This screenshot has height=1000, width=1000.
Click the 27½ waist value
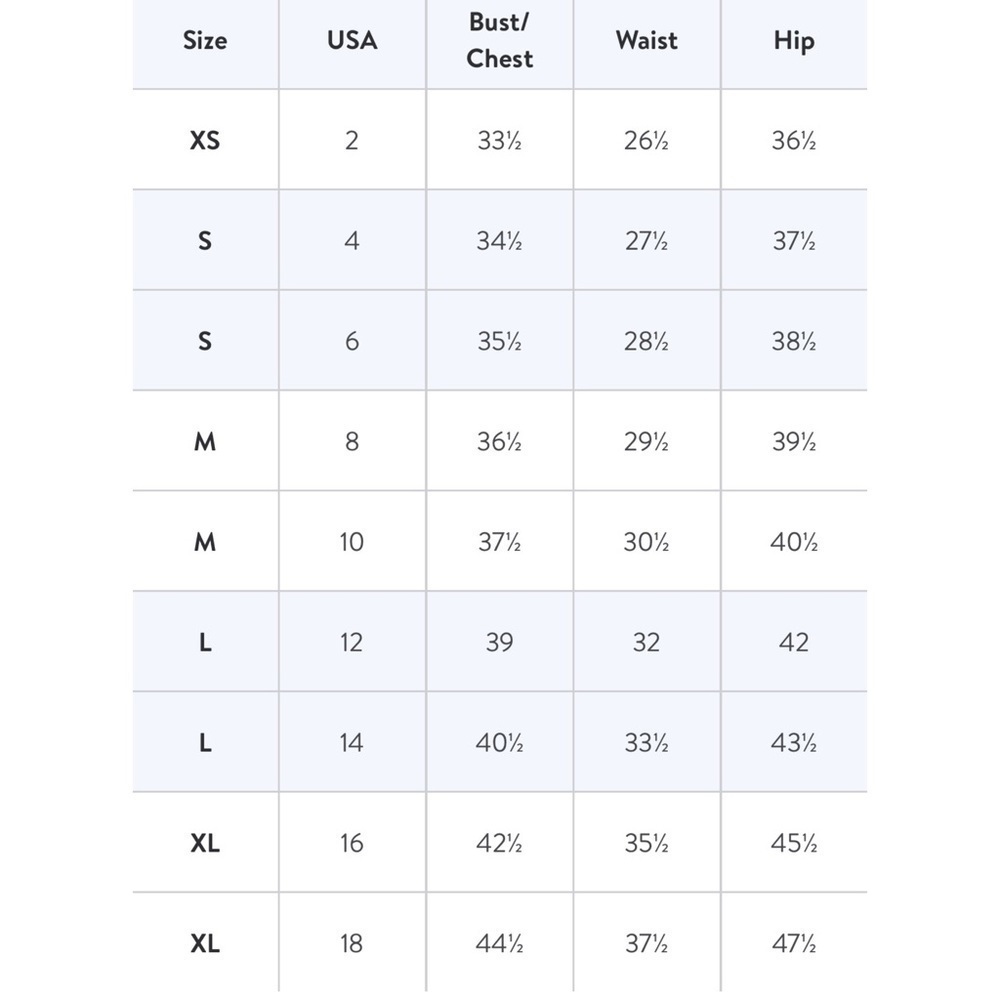point(647,241)
